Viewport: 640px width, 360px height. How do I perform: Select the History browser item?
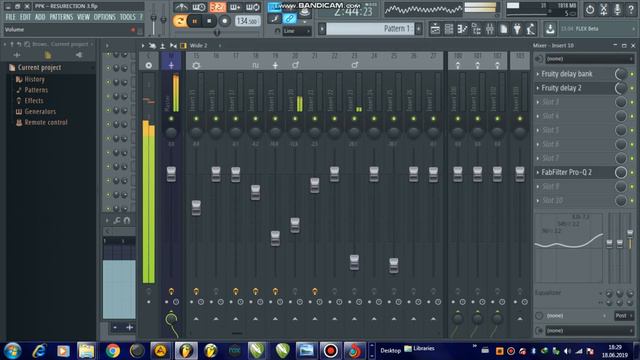tap(34, 80)
